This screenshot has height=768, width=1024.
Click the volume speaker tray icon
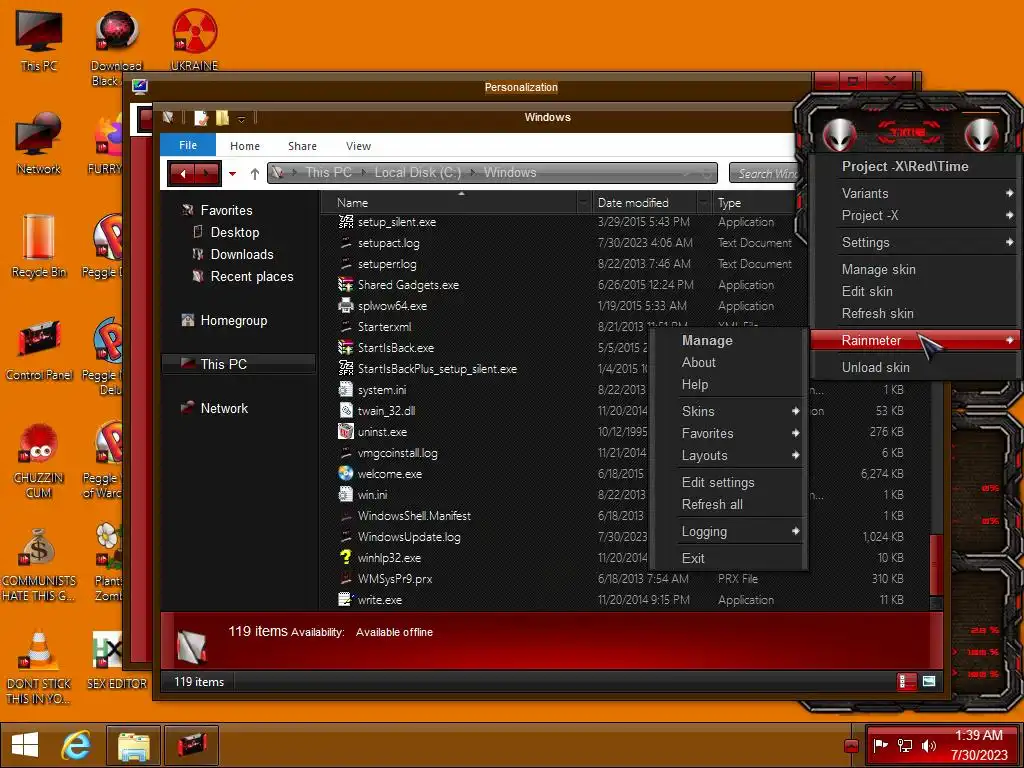click(928, 745)
